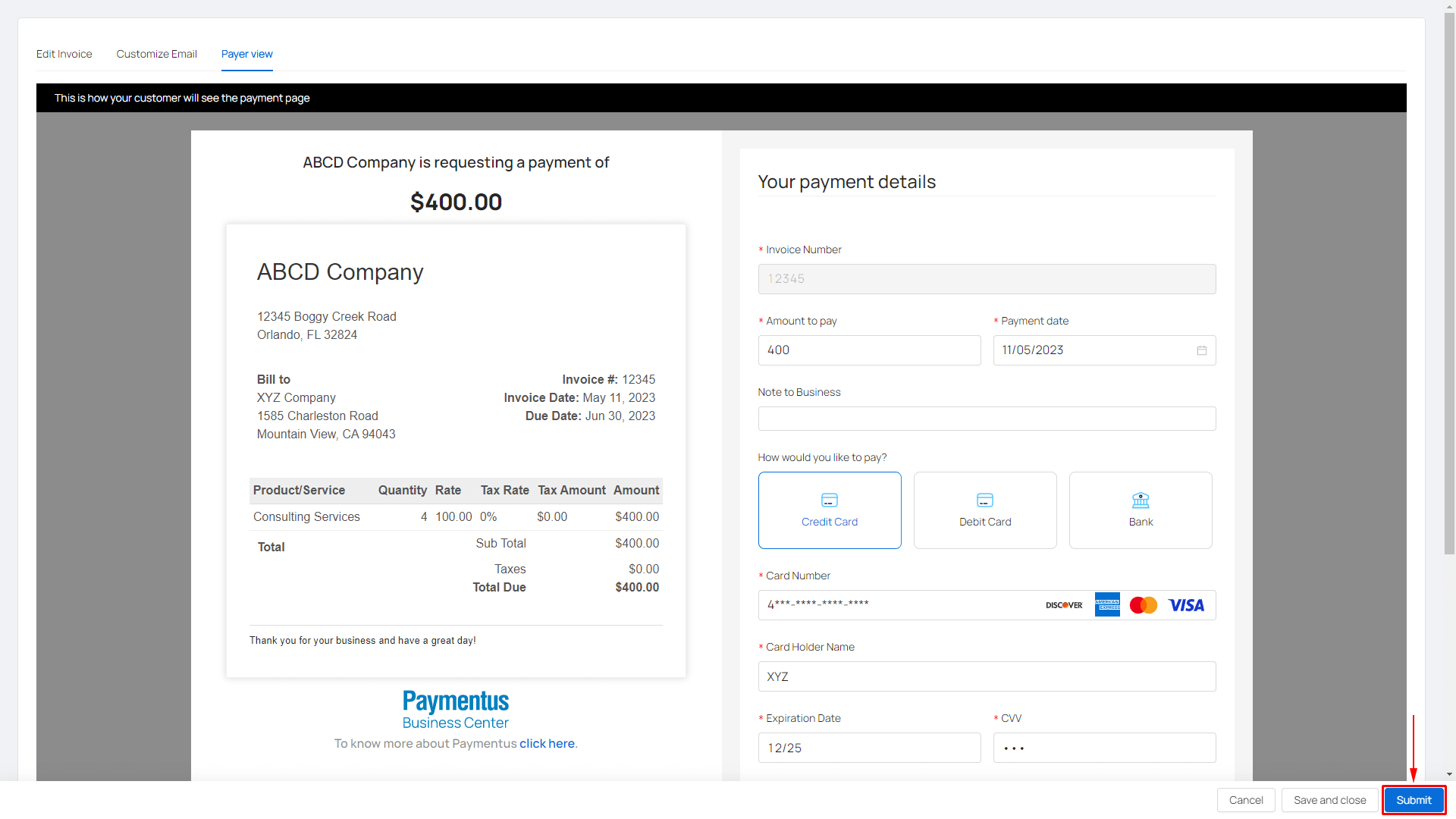Select the Payer view tab

click(247, 54)
